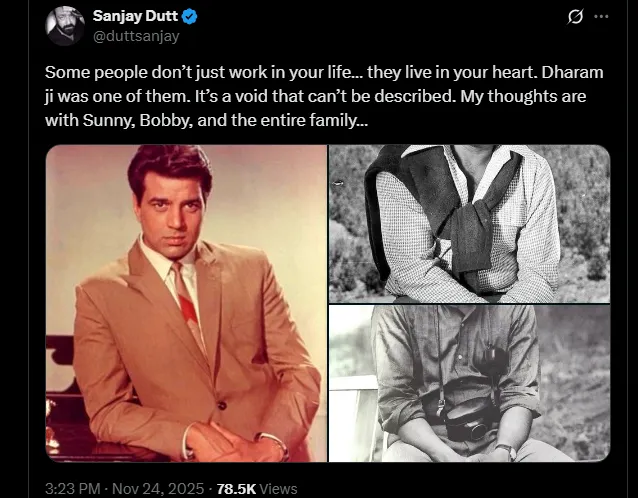This screenshot has width=638, height=498.
Task: Open the three-dot More options menu
Action: click(601, 18)
